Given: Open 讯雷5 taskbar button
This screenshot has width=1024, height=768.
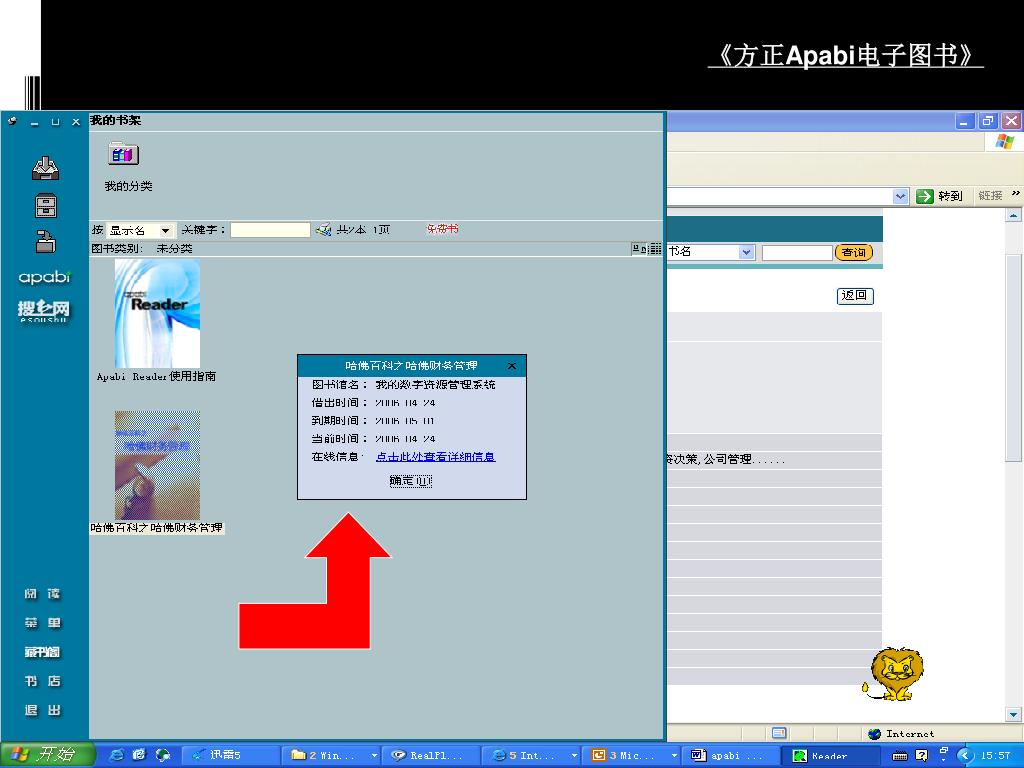Looking at the screenshot, I should click(x=230, y=755).
